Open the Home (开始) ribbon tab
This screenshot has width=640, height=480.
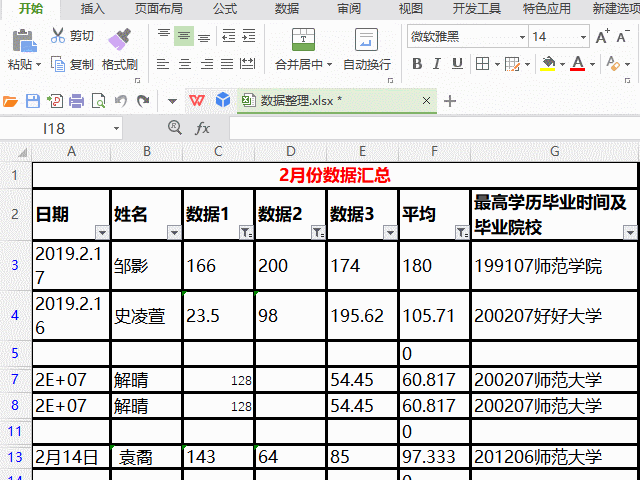pyautogui.click(x=31, y=9)
